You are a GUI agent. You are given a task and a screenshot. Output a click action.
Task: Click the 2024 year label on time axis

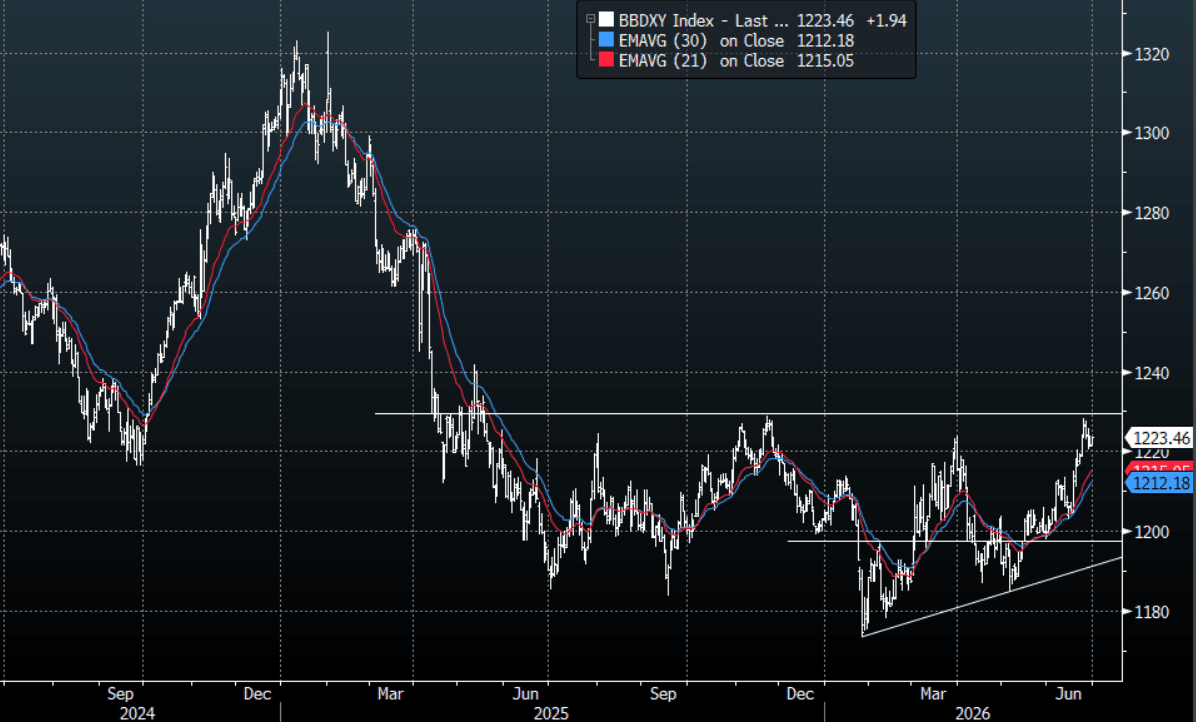[137, 713]
